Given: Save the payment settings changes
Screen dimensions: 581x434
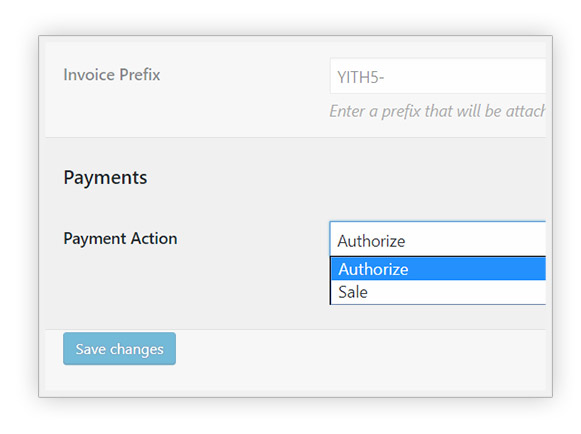Looking at the screenshot, I should [119, 348].
